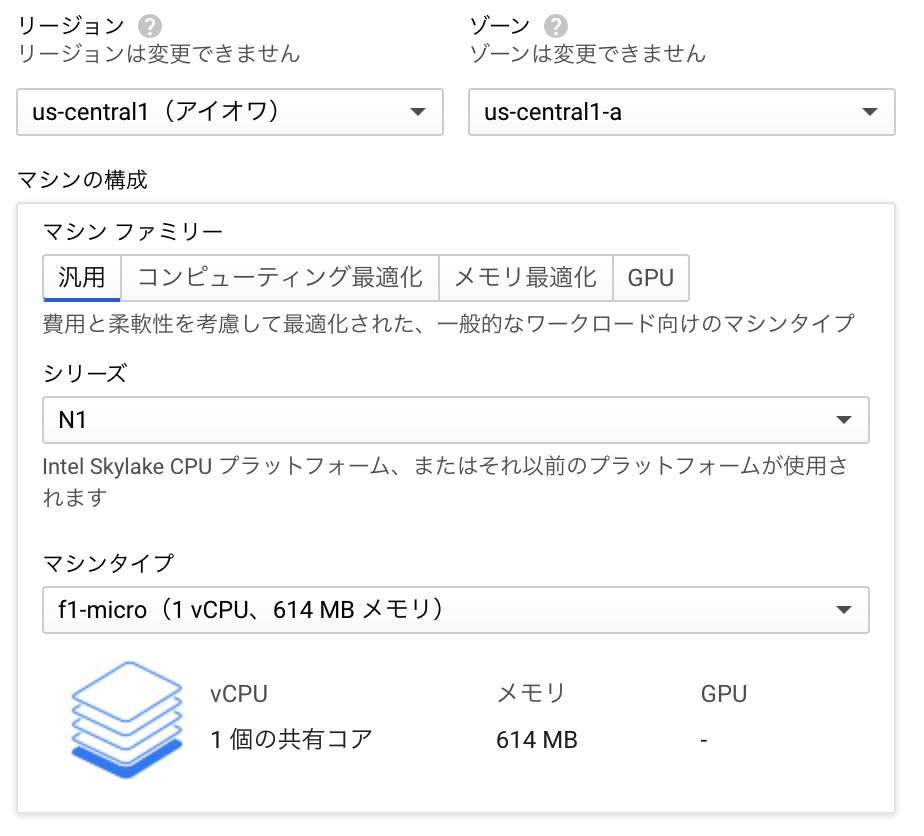Click the dropdown arrow on the マシンタイプ selector
The image size is (924, 836).
(848, 610)
